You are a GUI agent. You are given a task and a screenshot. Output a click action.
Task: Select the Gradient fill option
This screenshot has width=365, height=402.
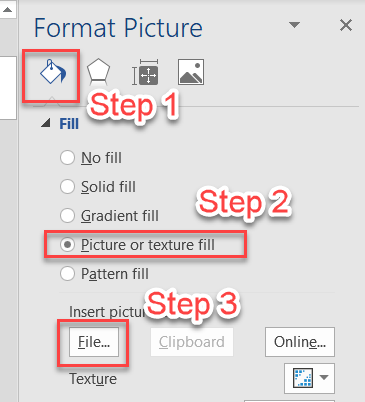[x=109, y=216]
